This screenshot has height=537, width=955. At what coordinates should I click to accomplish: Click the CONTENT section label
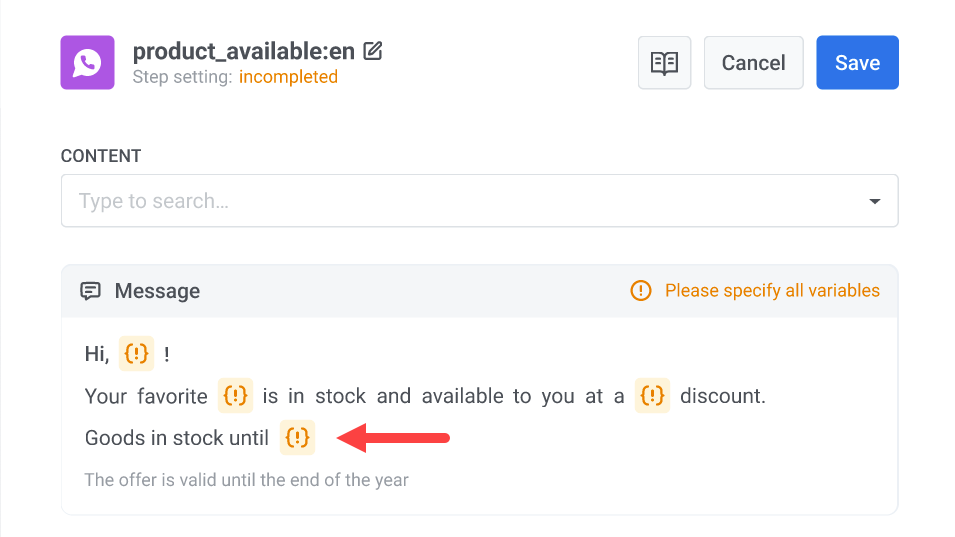pyautogui.click(x=101, y=156)
